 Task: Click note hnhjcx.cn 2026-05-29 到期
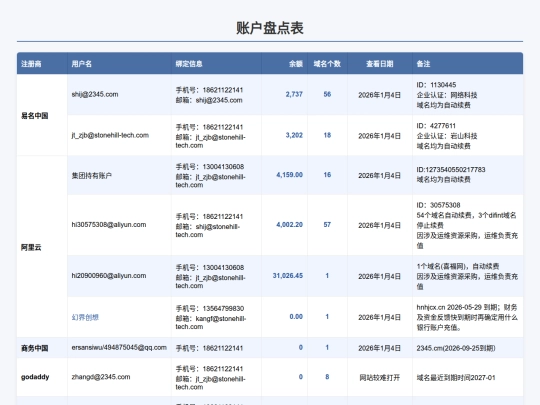coord(467,317)
